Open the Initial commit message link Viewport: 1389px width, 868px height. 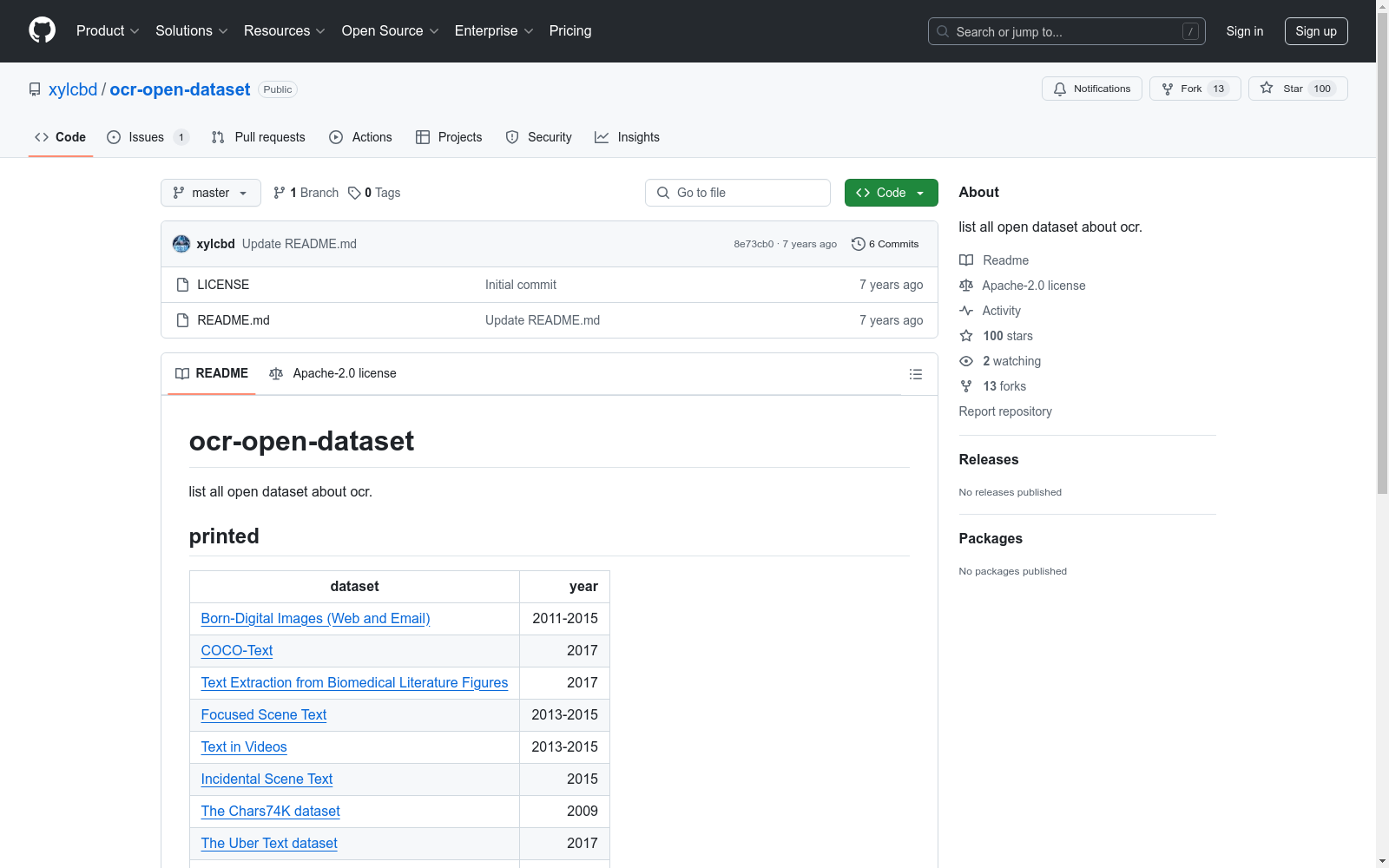coord(521,285)
